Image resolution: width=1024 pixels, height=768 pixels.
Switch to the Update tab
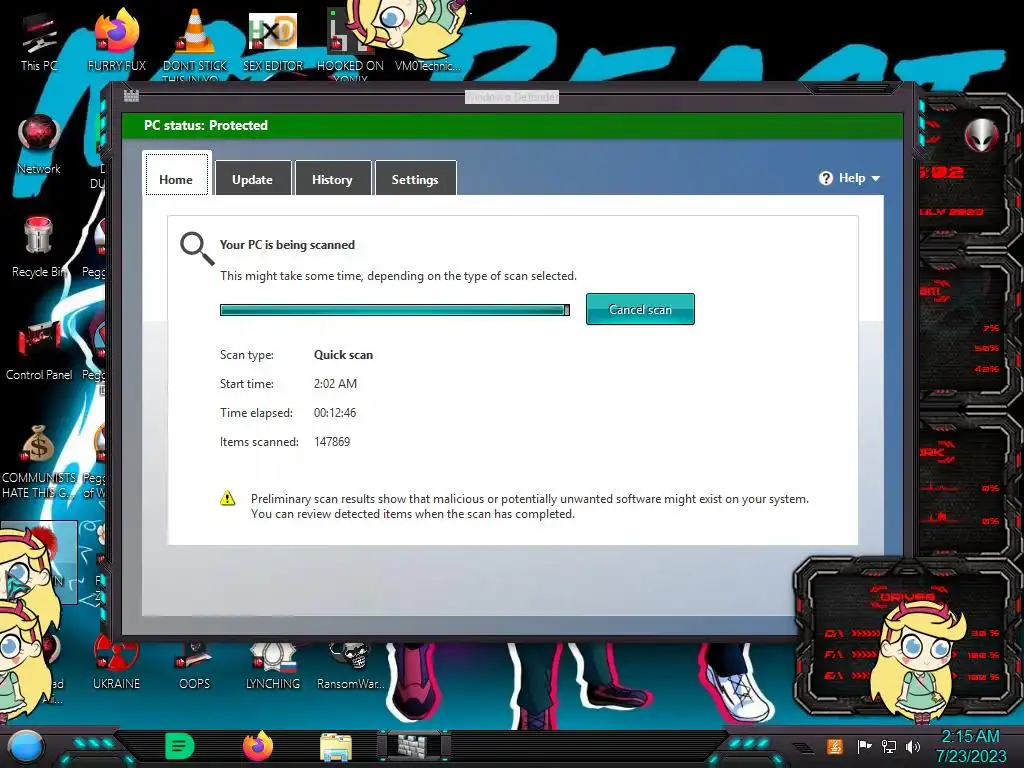point(253,178)
